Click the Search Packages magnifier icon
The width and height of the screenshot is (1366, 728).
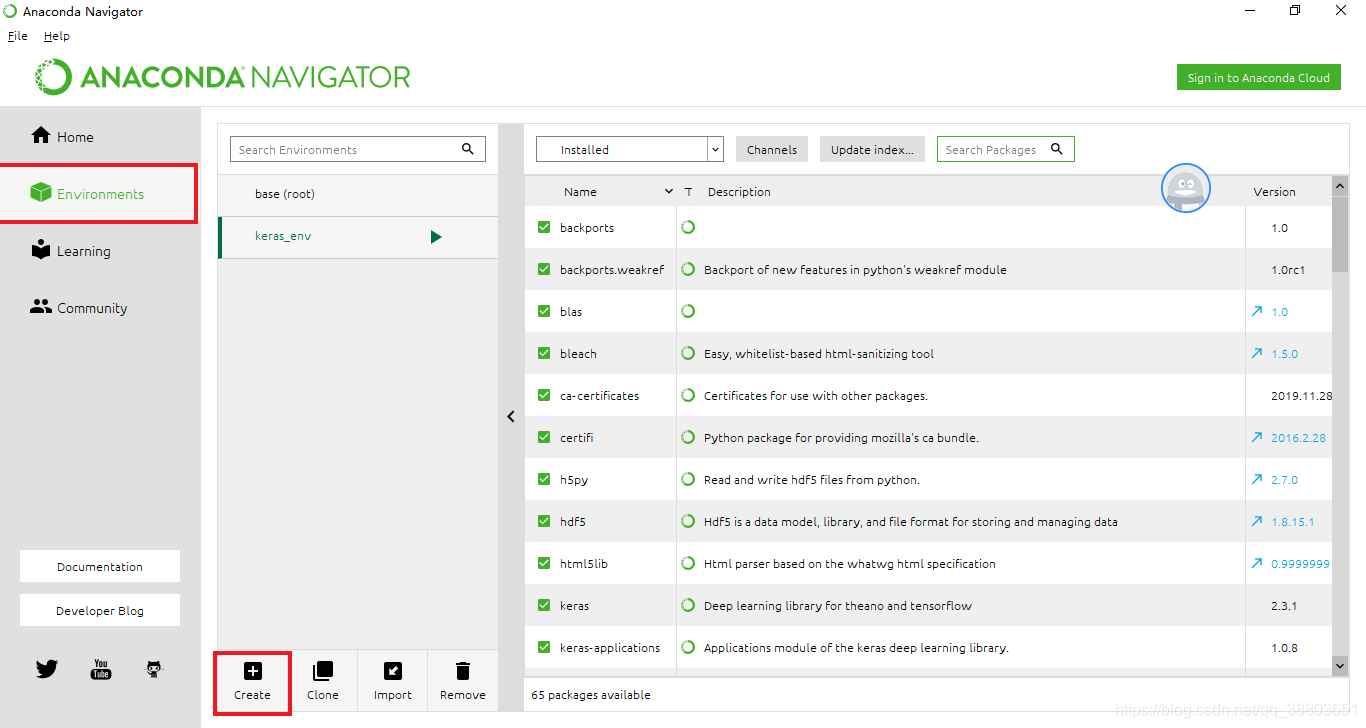tap(1056, 149)
